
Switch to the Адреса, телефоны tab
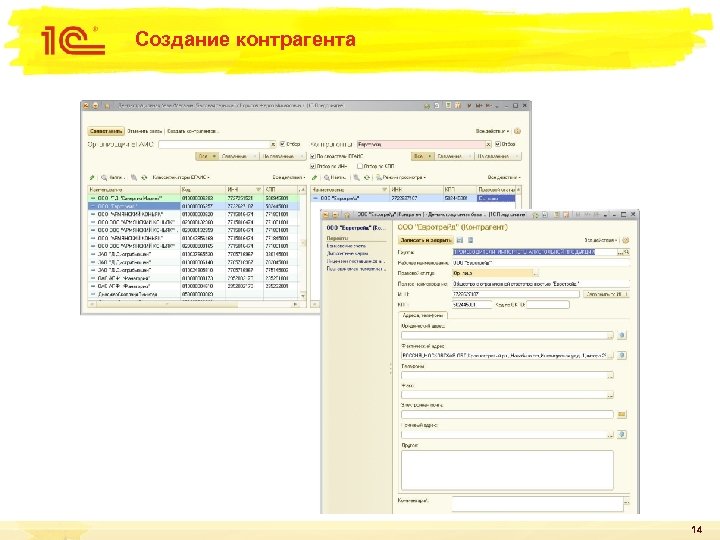[422, 315]
